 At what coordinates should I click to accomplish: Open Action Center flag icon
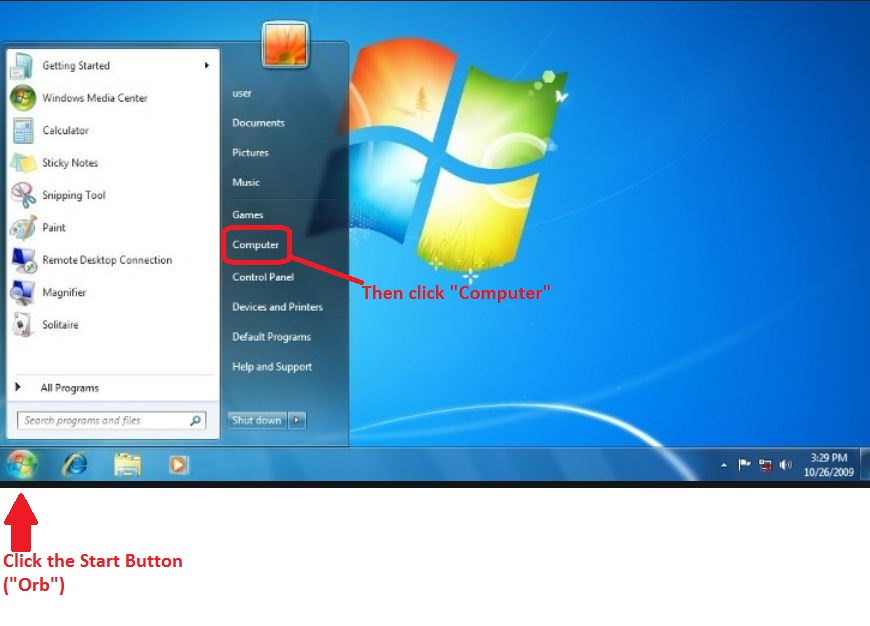(744, 465)
